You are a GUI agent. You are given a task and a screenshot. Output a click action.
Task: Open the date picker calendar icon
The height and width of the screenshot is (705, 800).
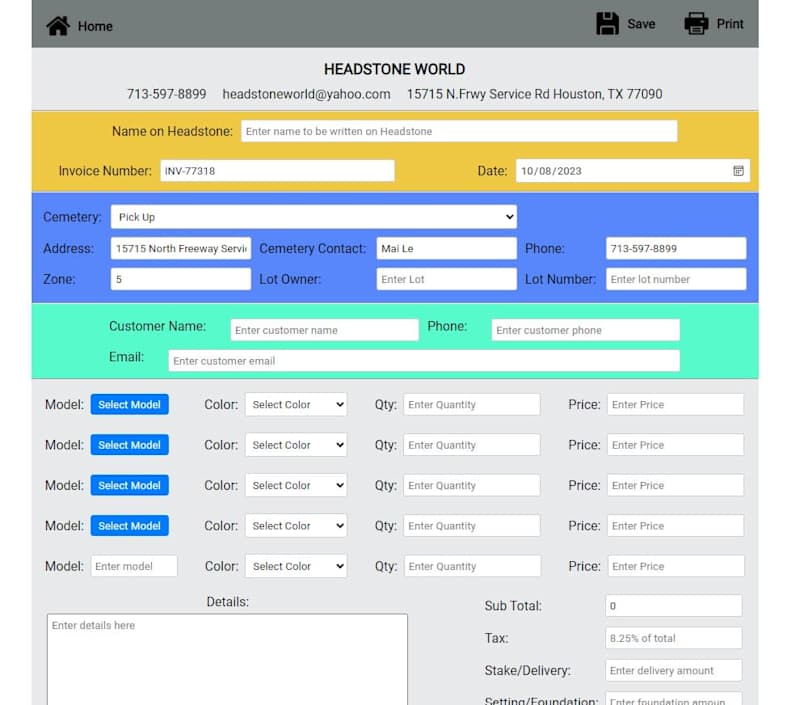738,171
